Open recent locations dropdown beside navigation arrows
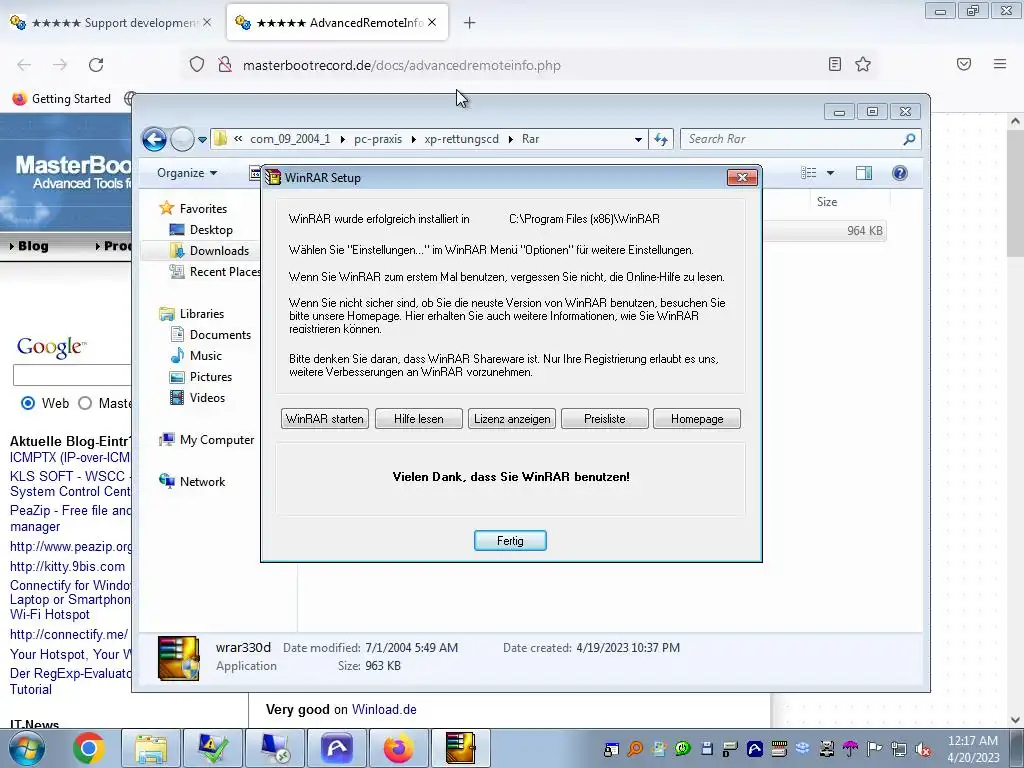The image size is (1024, 768). pos(202,139)
